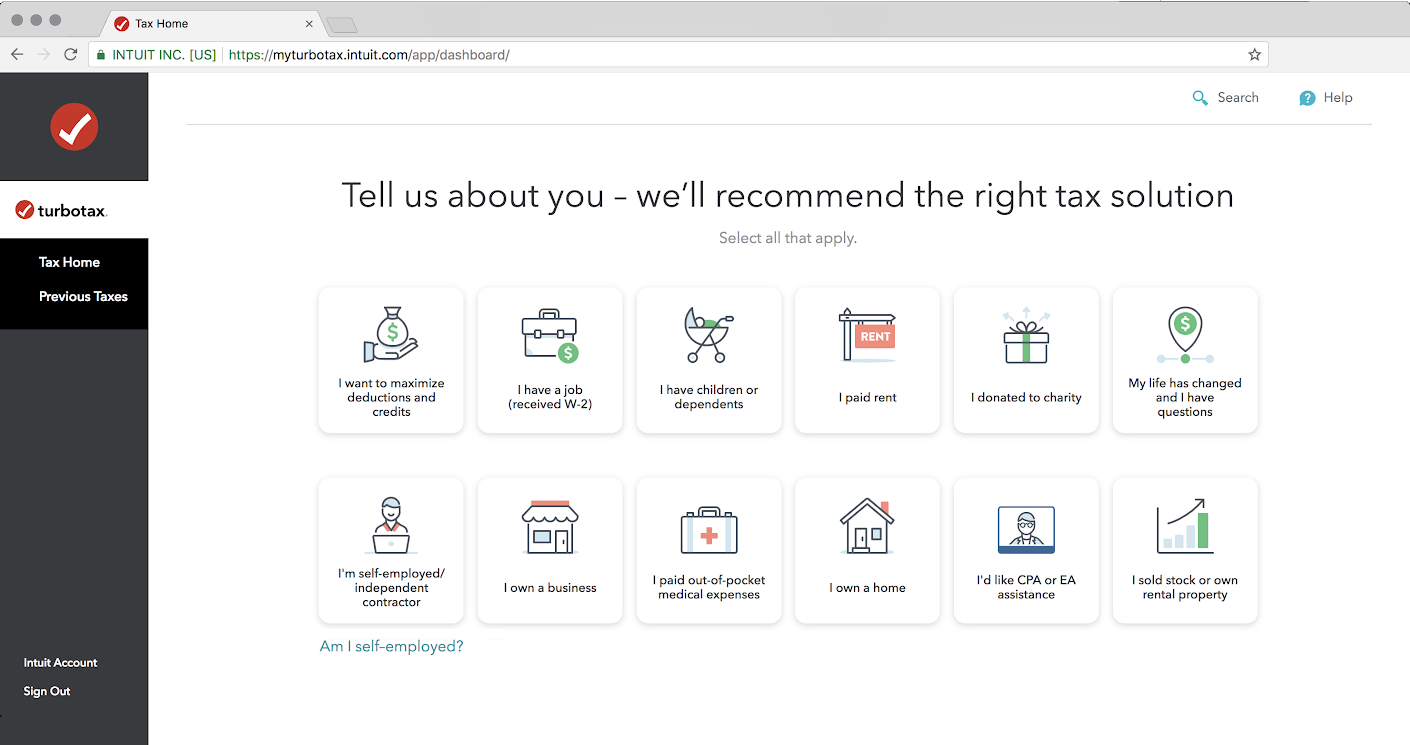
Task: Click the CPA advisor video icon
Action: (1026, 529)
